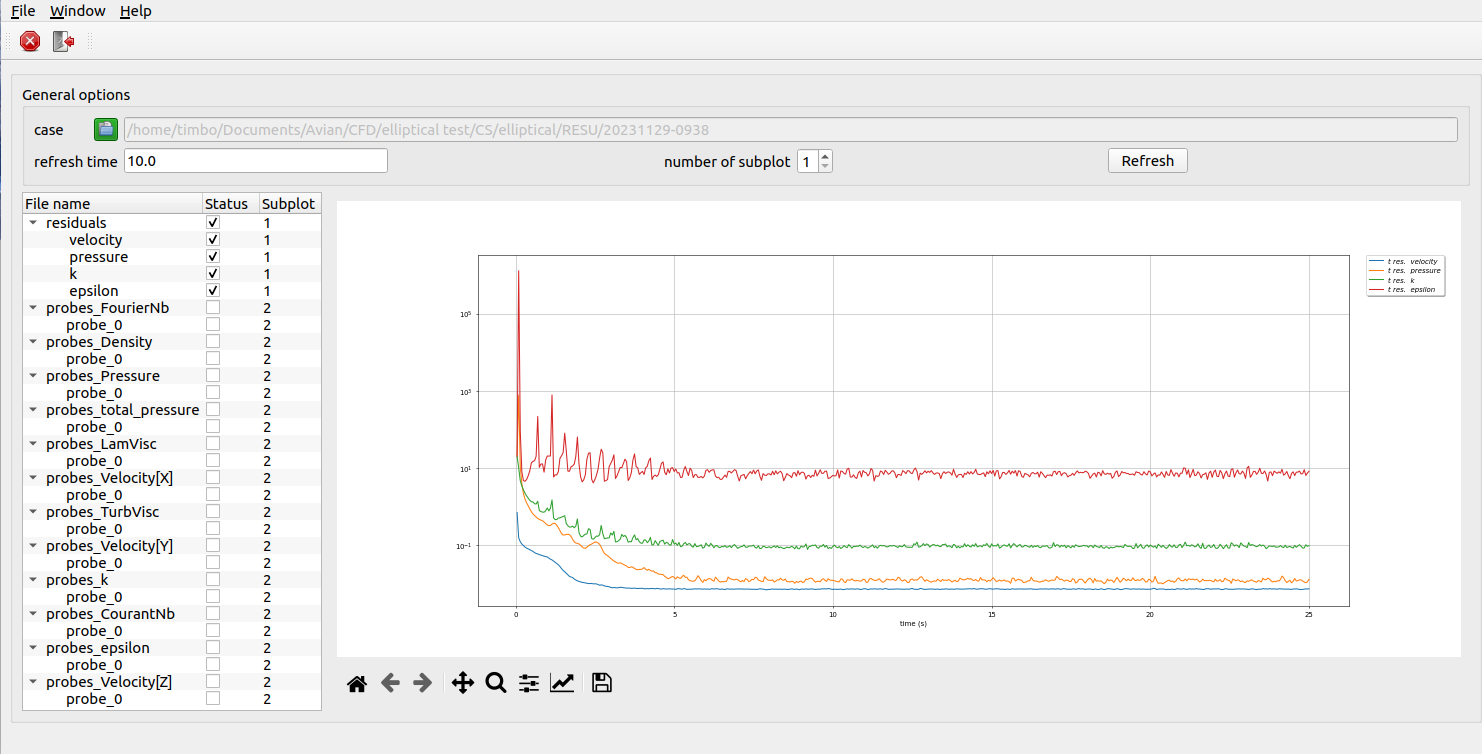Activate the Zoom magnifier tool
The height and width of the screenshot is (754, 1482).
(x=495, y=684)
